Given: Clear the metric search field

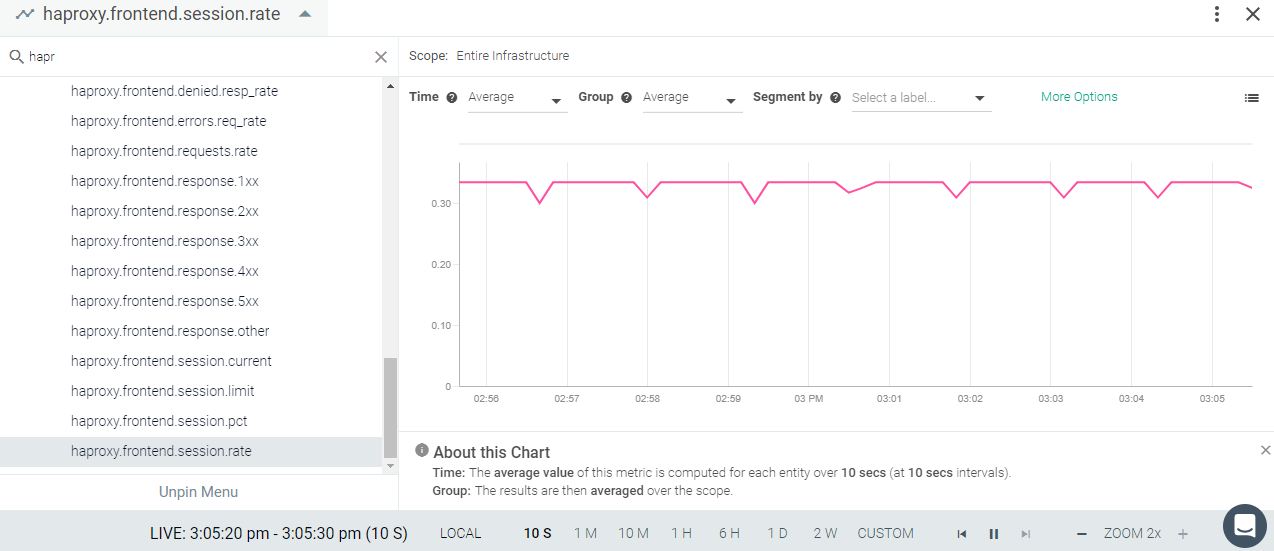Looking at the screenshot, I should (380, 57).
